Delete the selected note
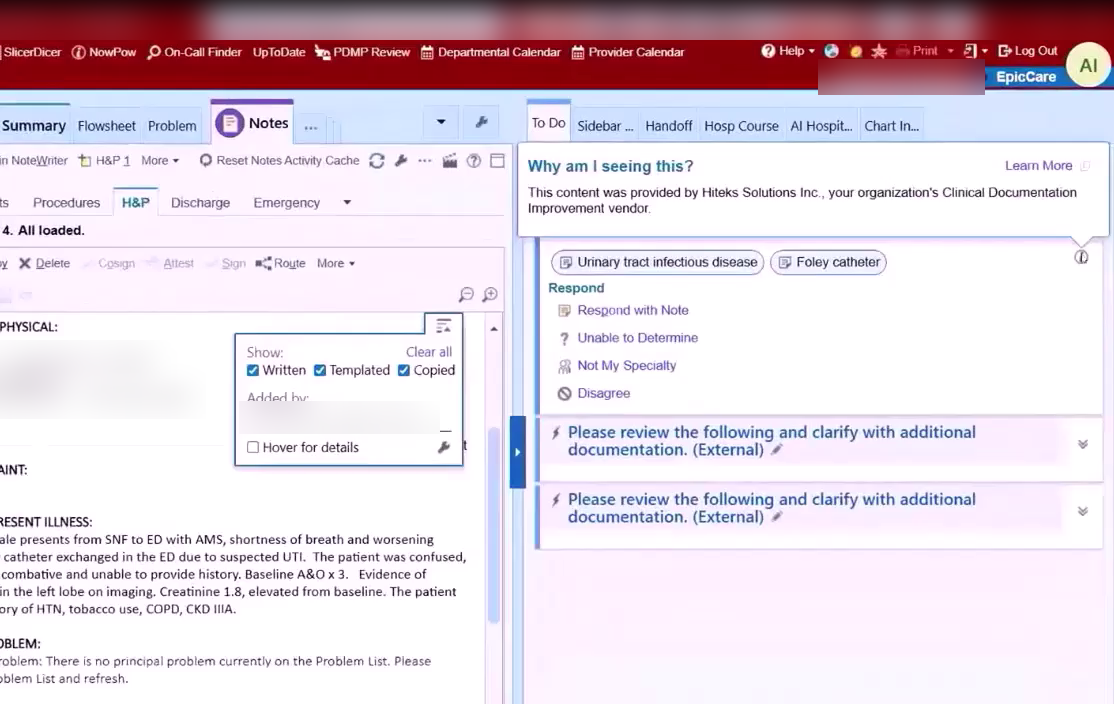The height and width of the screenshot is (704, 1114). point(45,263)
